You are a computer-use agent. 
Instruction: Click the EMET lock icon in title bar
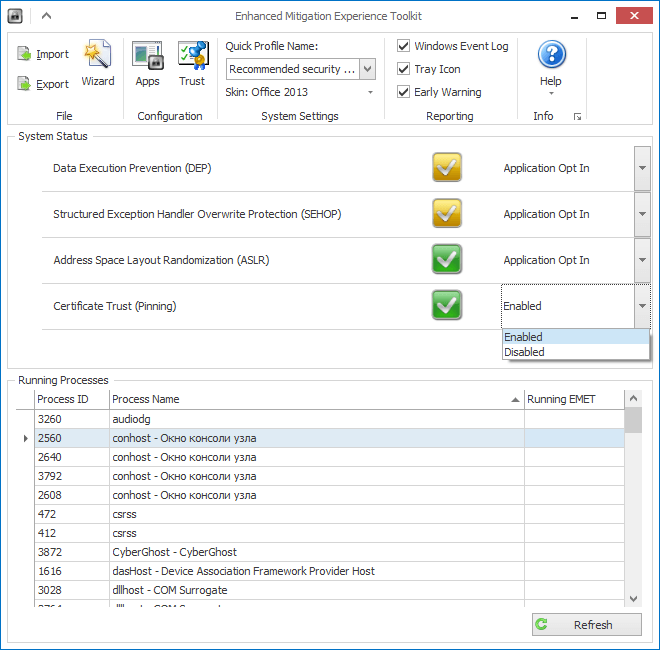pos(15,16)
